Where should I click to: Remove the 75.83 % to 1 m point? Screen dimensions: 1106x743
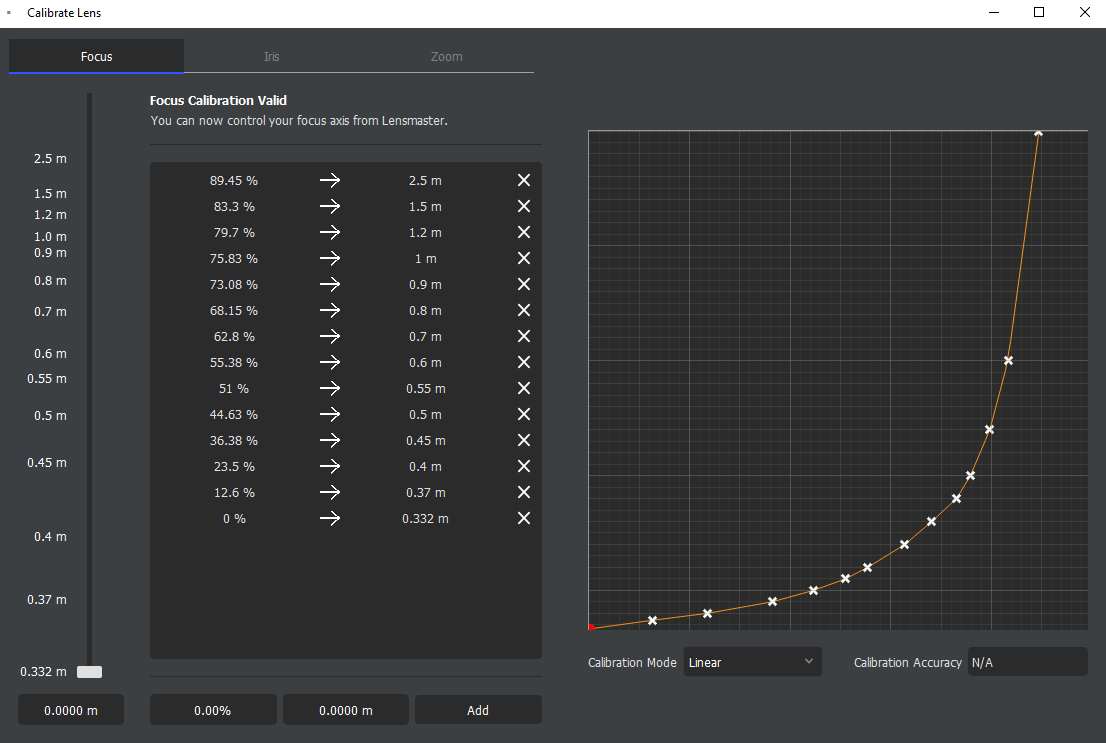[x=523, y=258]
